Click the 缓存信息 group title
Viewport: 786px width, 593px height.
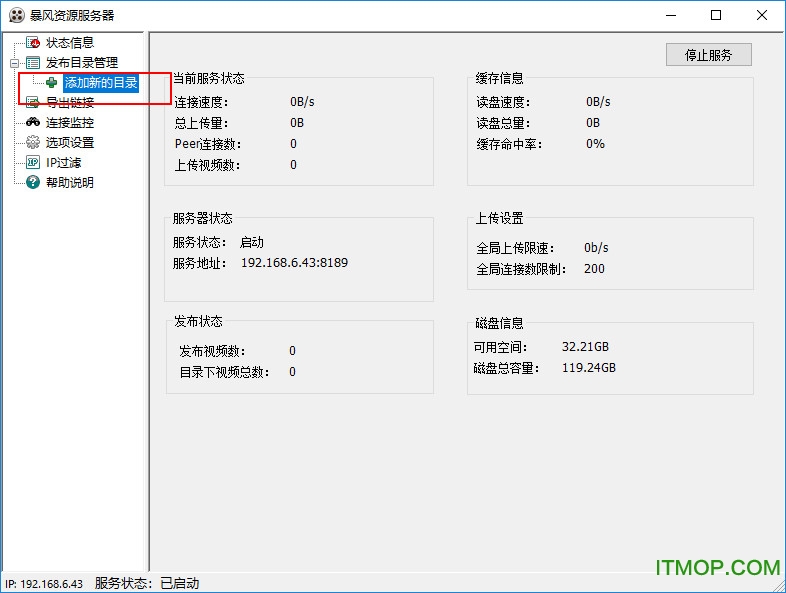[499, 78]
